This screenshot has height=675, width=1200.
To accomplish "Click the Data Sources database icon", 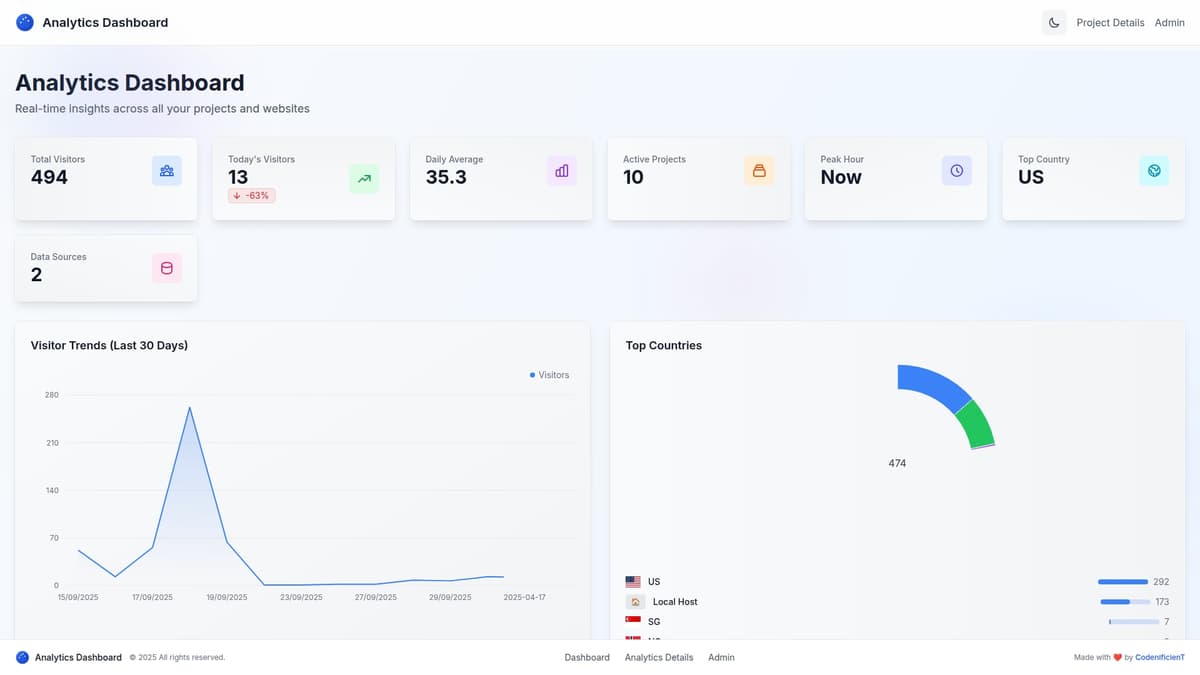I will coord(166,268).
